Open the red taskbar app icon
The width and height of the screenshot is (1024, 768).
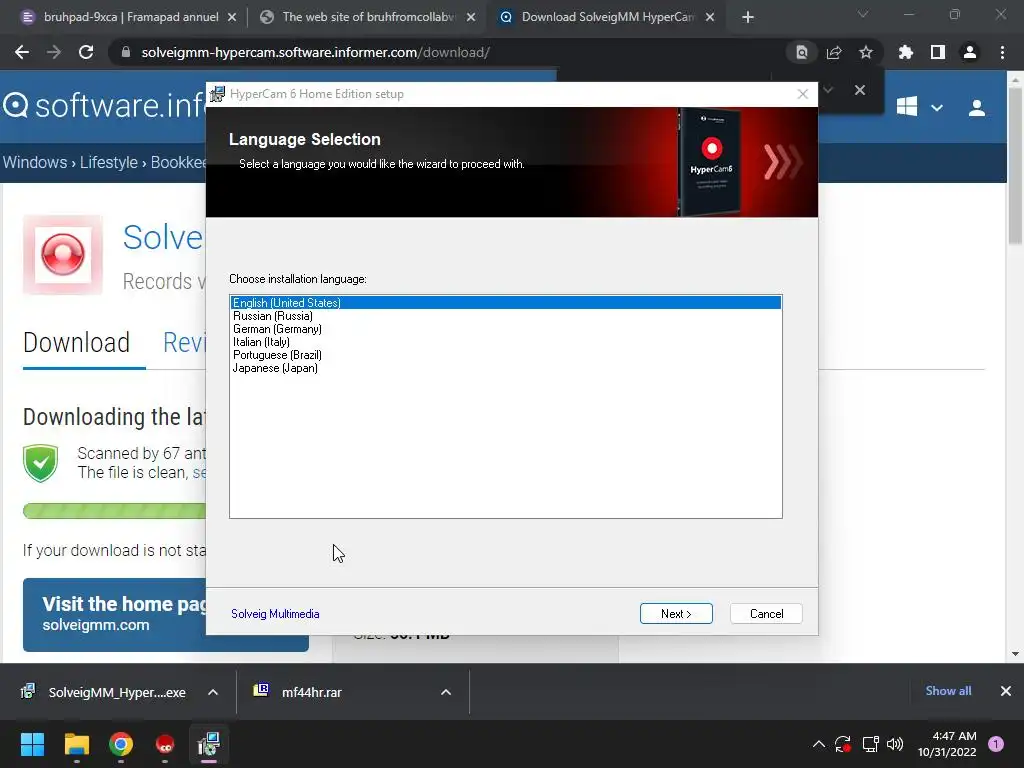[165, 744]
